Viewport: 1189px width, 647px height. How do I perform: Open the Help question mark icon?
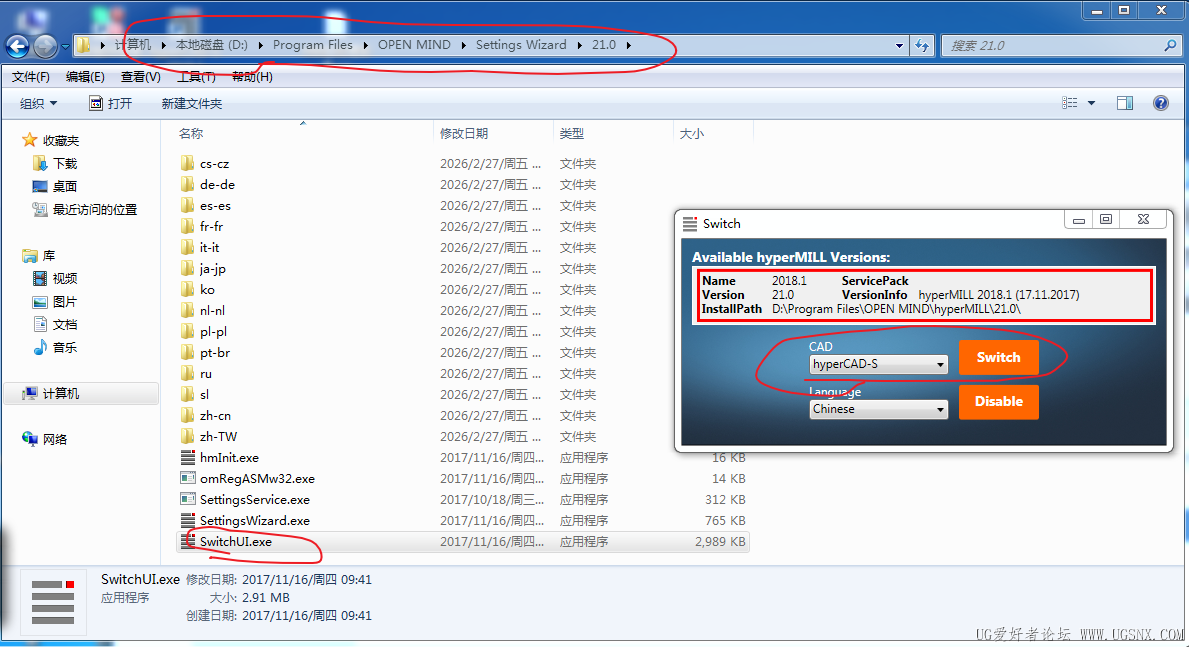[x=1161, y=103]
